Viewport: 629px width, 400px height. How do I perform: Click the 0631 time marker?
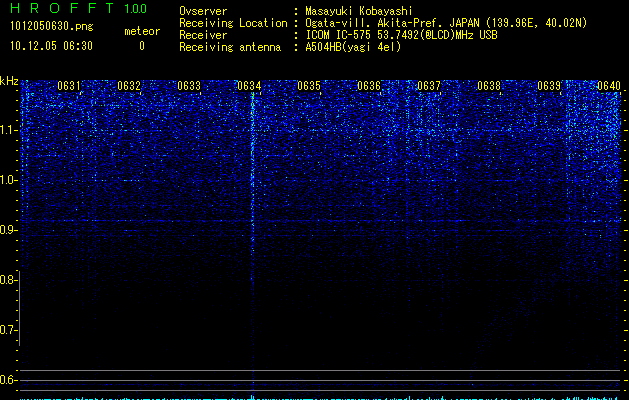pyautogui.click(x=69, y=86)
